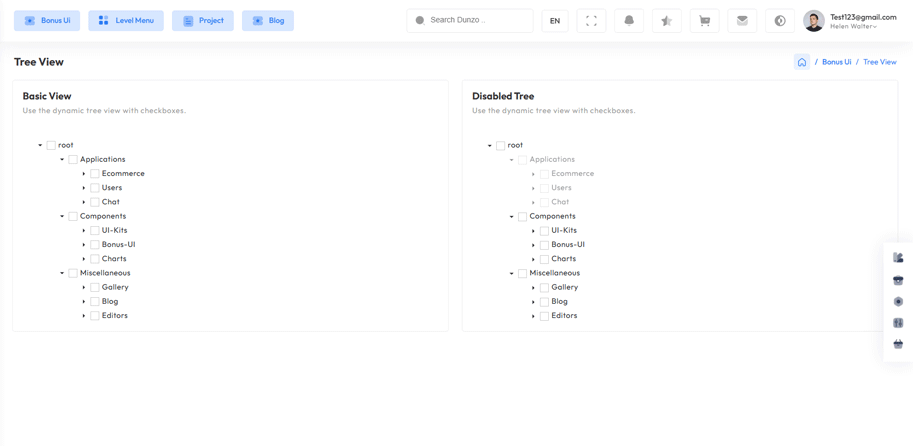Click the Search Dunzo input field
Screen dimensions: 913x446
click(475, 20)
